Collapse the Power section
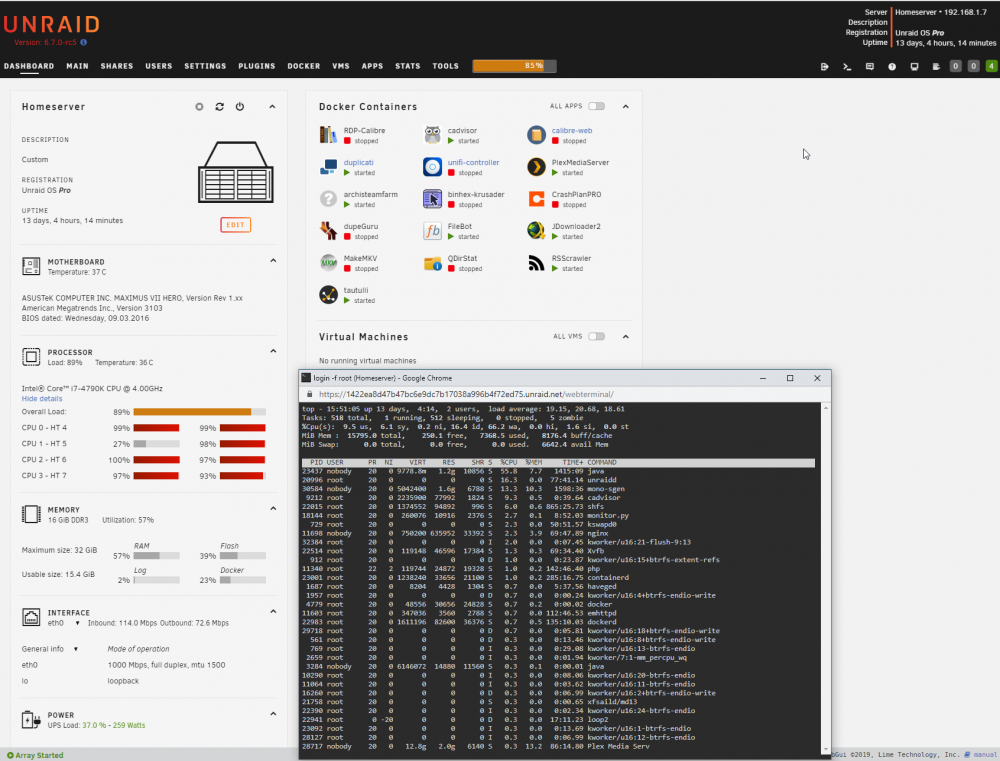Viewport: 1000px width, 761px height. click(x=273, y=714)
